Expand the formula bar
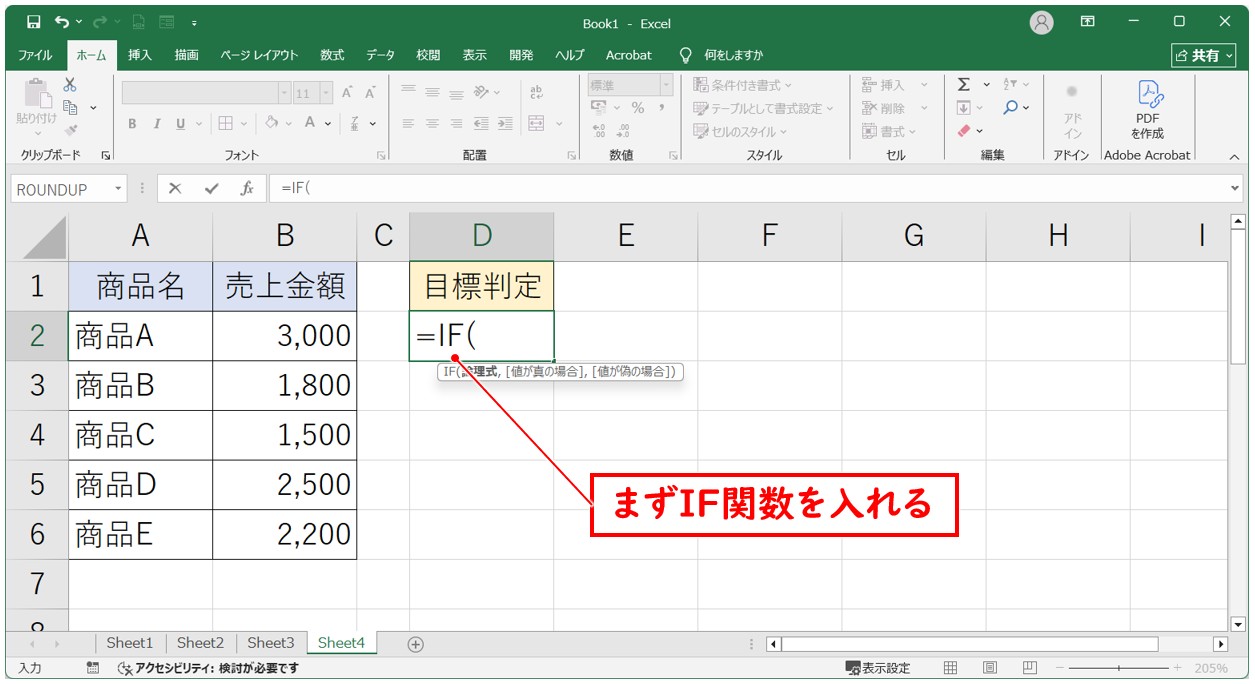Screen dimensions: 1255x684 pos(1235,188)
